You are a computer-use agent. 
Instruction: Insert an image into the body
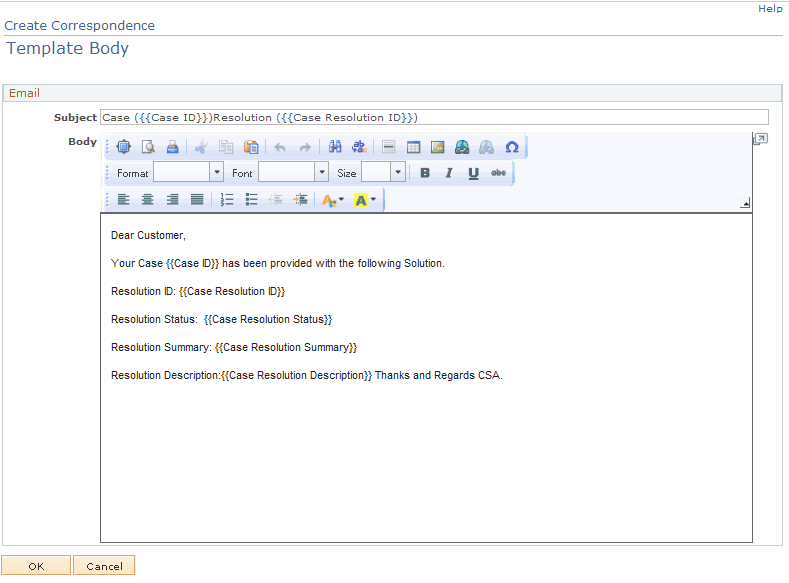tap(437, 147)
